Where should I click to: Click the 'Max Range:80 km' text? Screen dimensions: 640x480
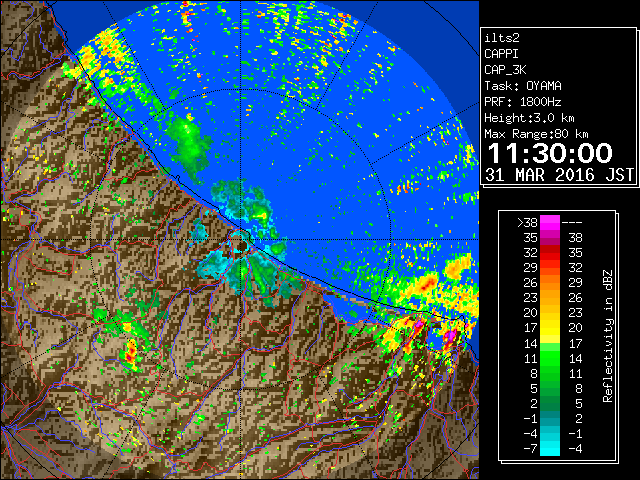click(536, 134)
